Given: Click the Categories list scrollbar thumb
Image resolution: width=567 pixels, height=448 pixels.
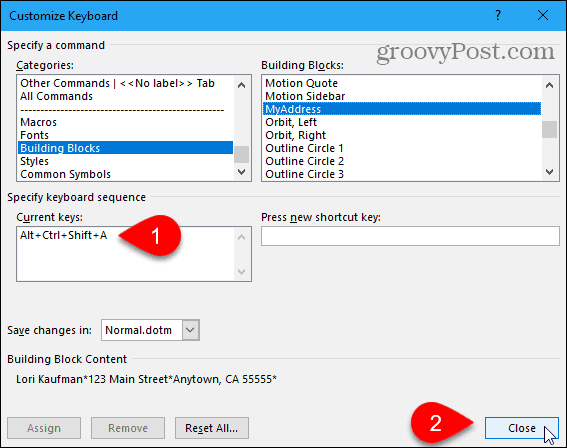Looking at the screenshot, I should pos(242,154).
